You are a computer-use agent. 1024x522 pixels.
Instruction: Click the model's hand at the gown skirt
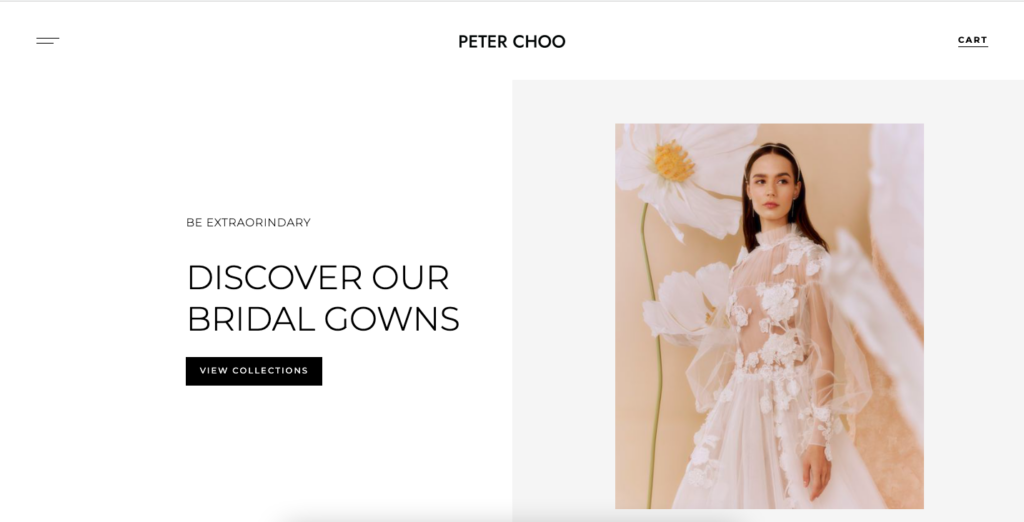click(x=816, y=469)
